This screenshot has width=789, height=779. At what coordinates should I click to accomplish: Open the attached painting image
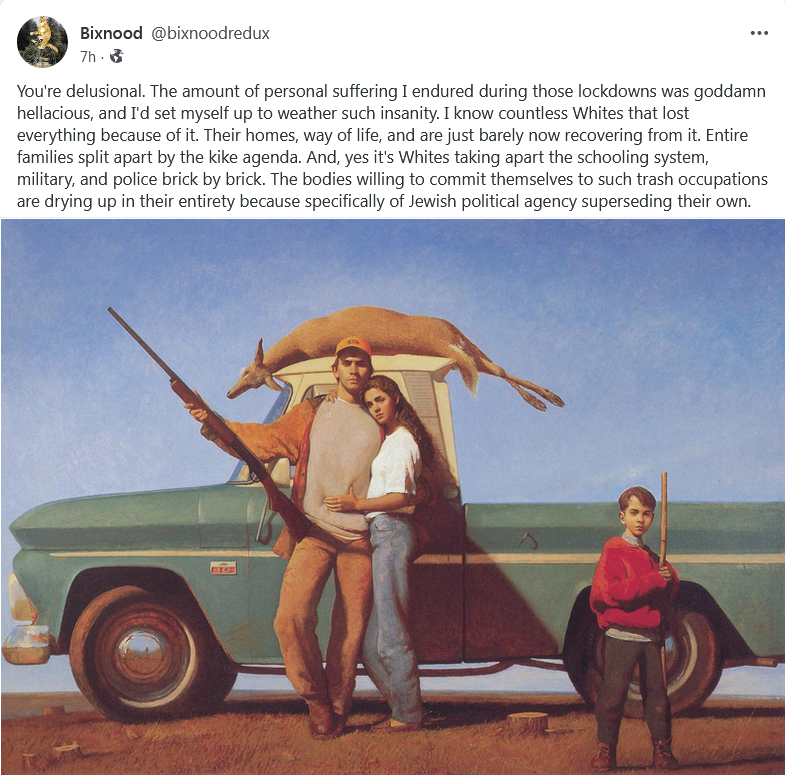392,497
